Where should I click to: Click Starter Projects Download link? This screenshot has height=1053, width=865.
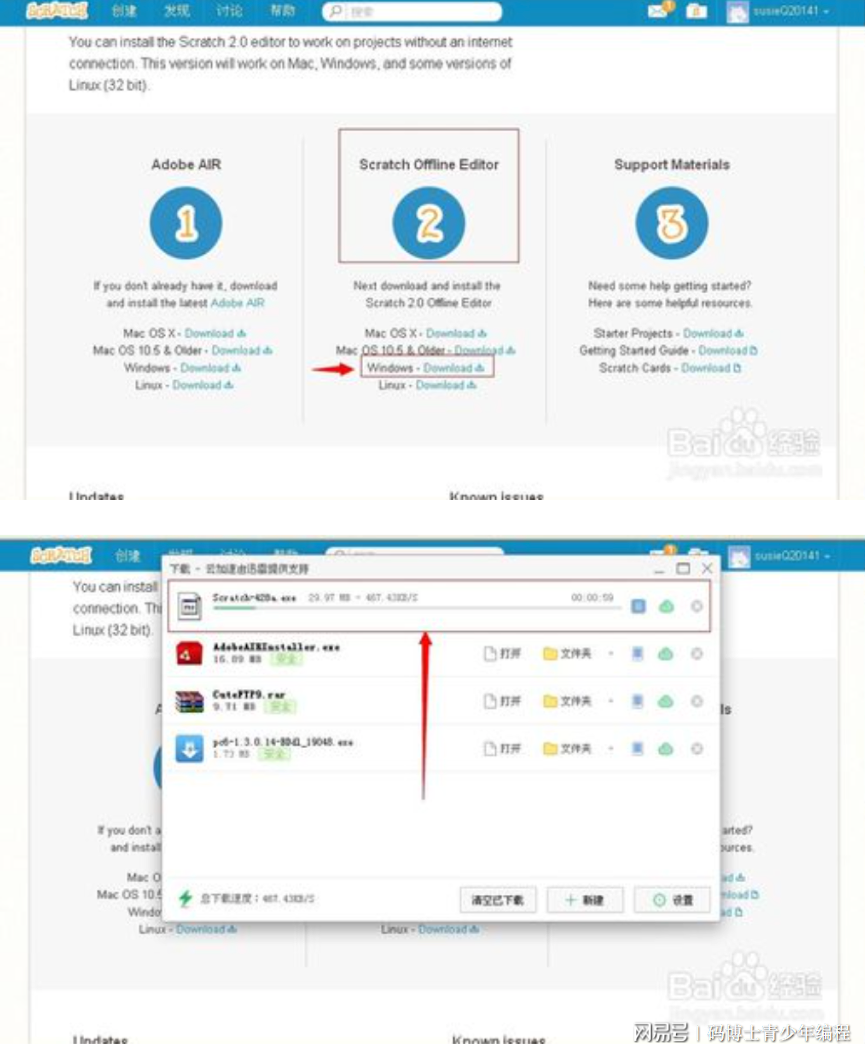point(713,333)
